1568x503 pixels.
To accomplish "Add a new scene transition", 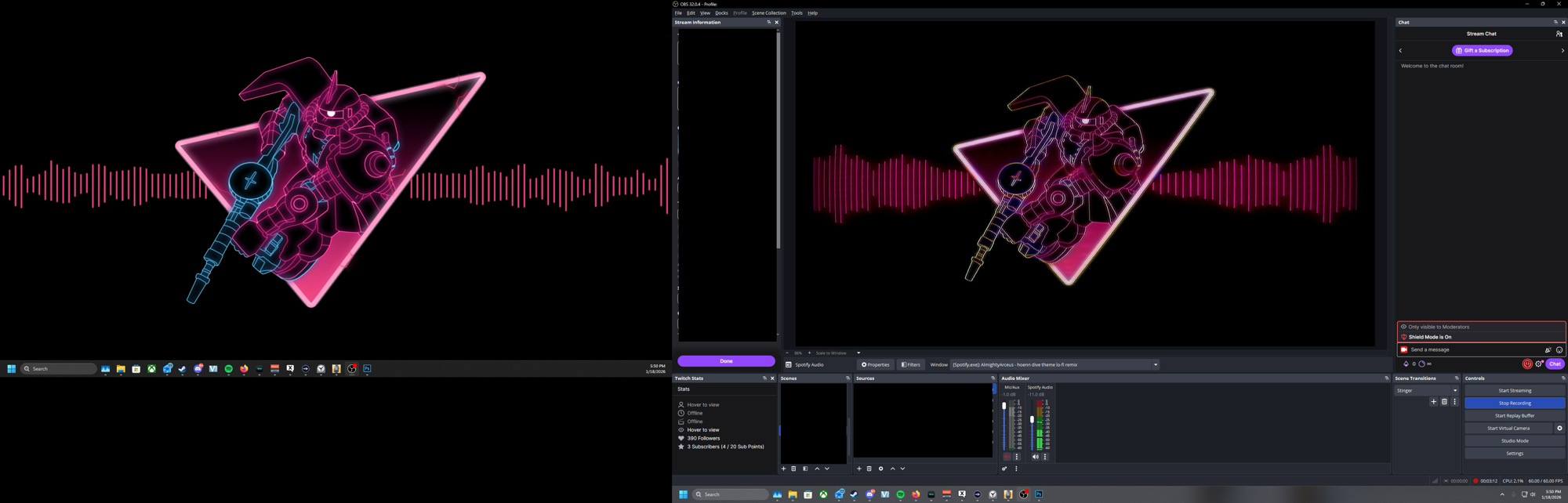I will tap(1433, 402).
